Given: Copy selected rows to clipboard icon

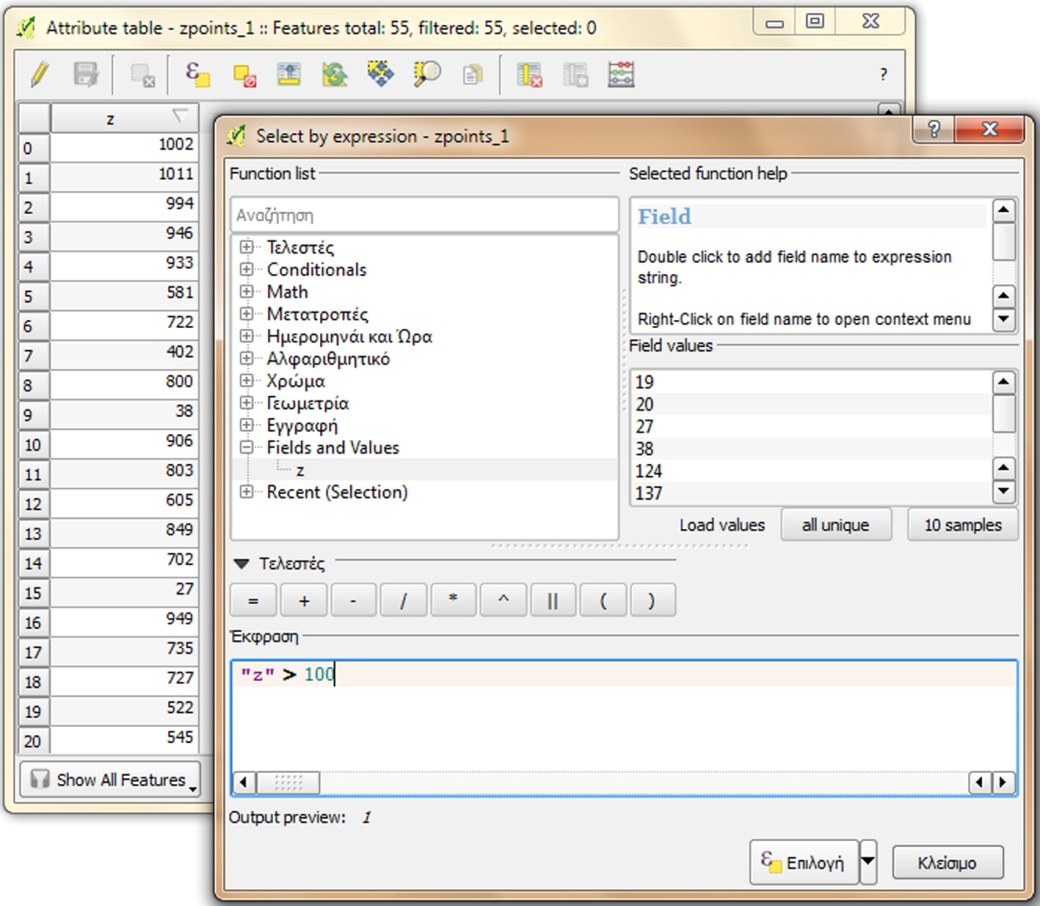Looking at the screenshot, I should (472, 74).
